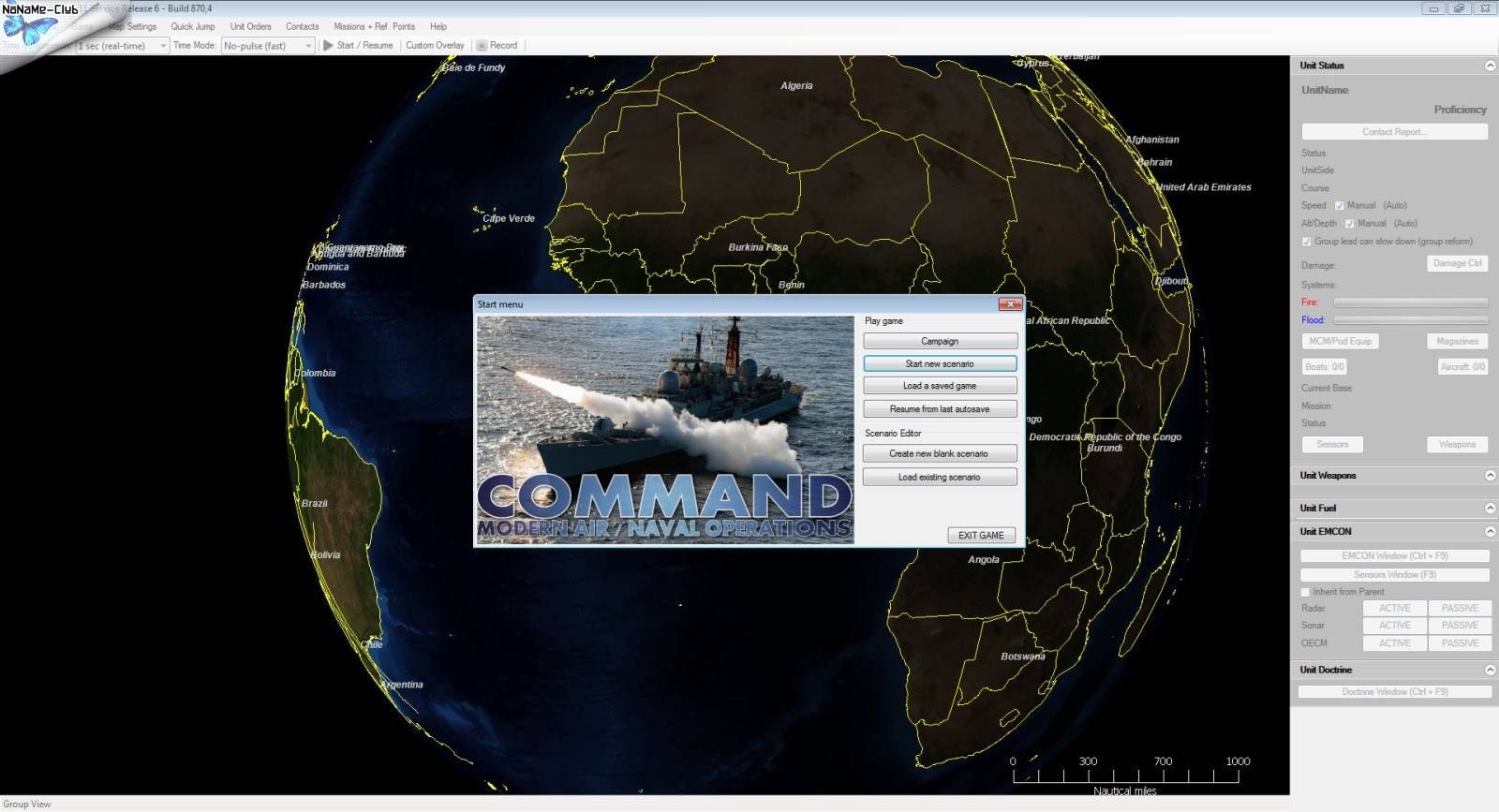
Task: Set Sonar to ACTIVE
Action: pyautogui.click(x=1394, y=626)
